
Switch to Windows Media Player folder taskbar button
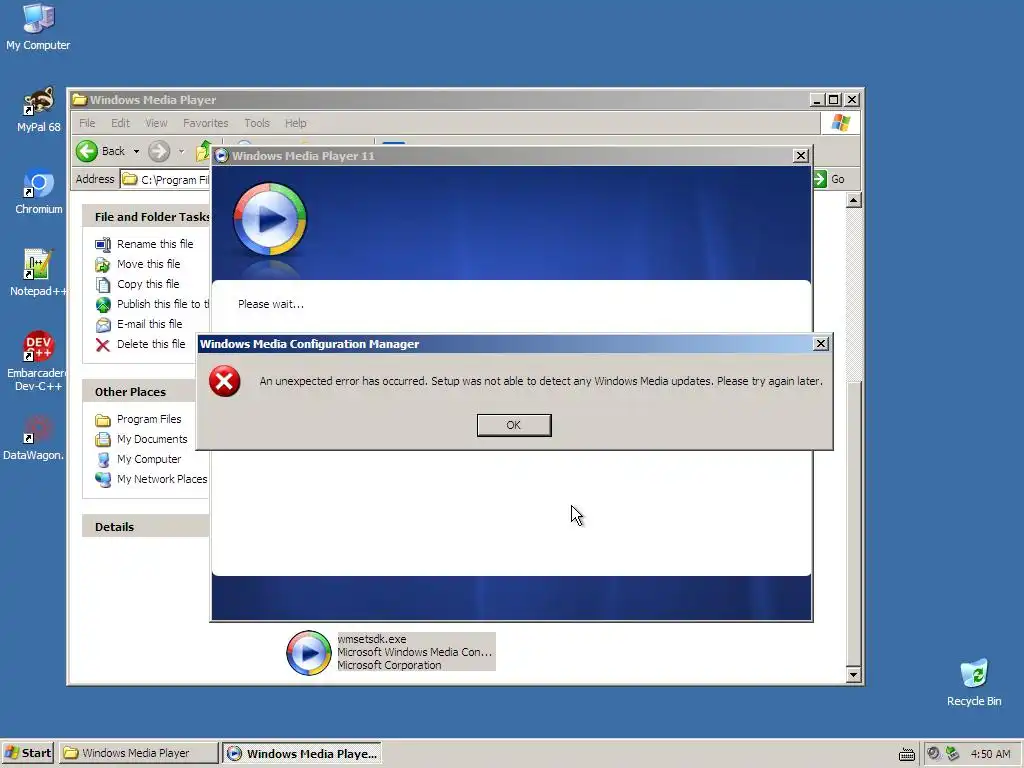pyautogui.click(x=138, y=753)
